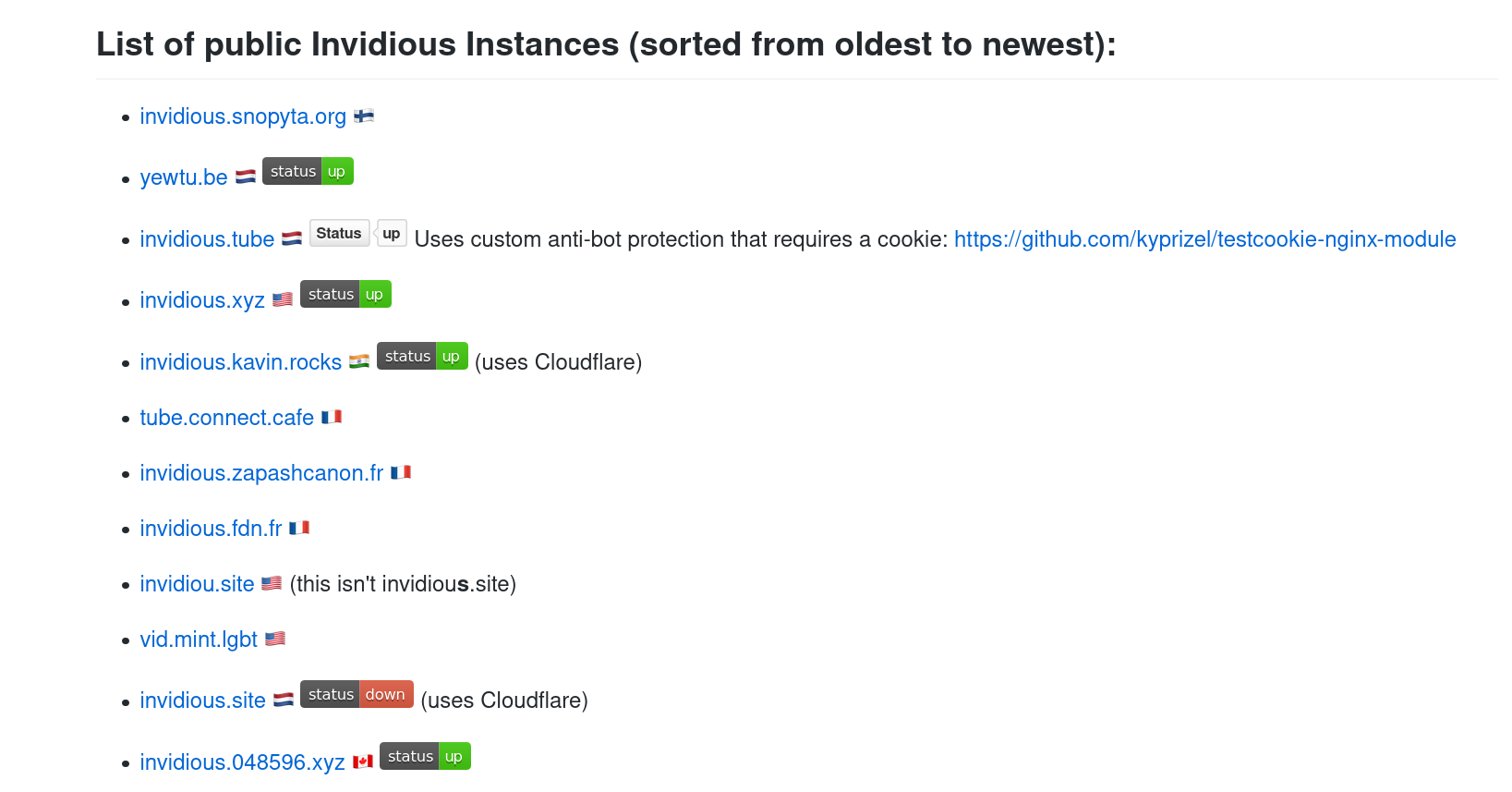The height and width of the screenshot is (792, 1512).
Task: Click the invidiou.site link
Action: [197, 584]
